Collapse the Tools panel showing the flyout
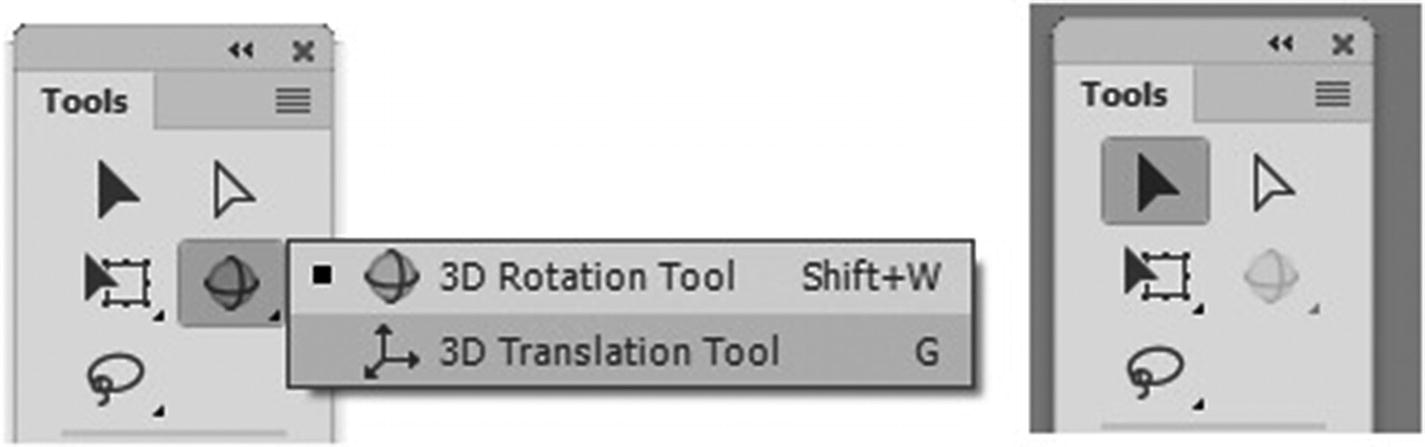This screenshot has width=1425, height=447. 241,51
